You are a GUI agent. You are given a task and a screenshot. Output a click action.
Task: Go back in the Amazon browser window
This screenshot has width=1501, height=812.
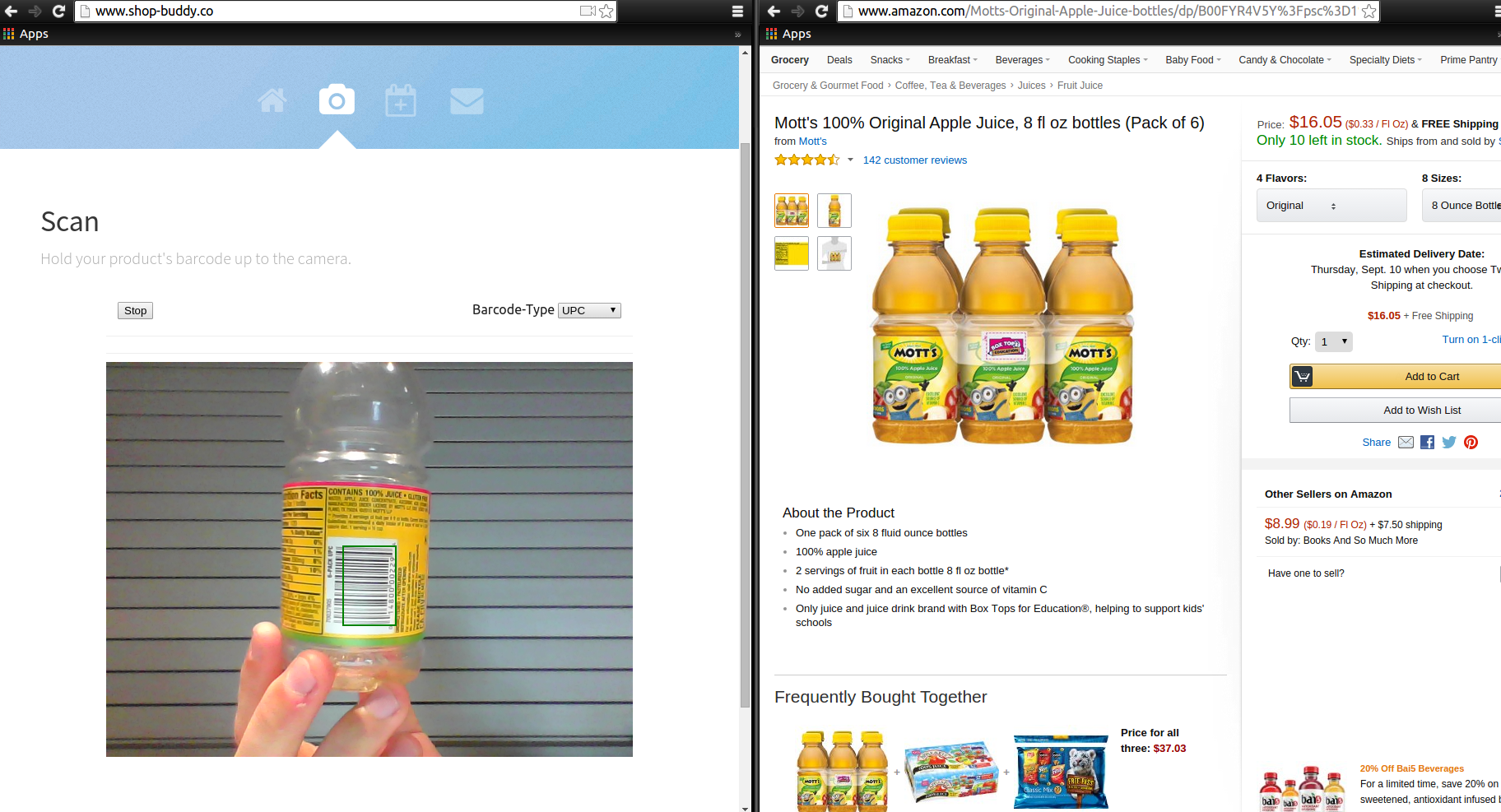(774, 11)
